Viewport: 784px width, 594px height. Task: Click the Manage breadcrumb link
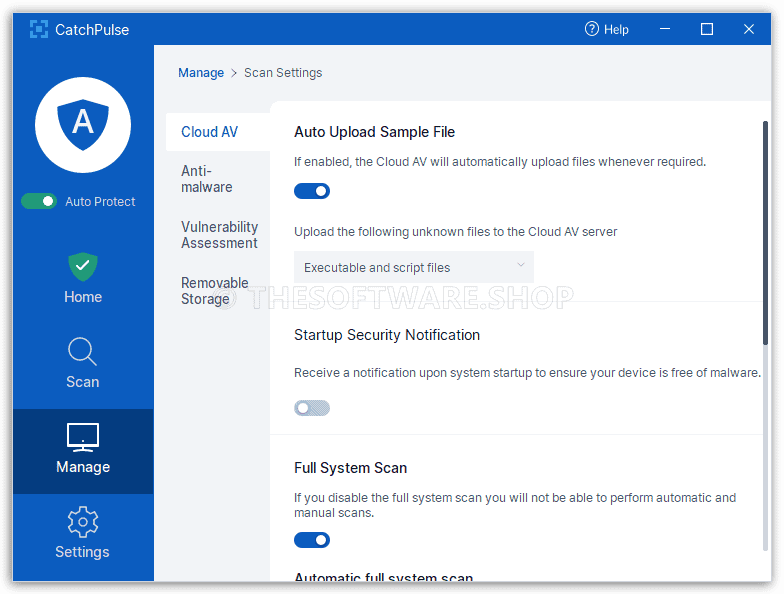(201, 73)
